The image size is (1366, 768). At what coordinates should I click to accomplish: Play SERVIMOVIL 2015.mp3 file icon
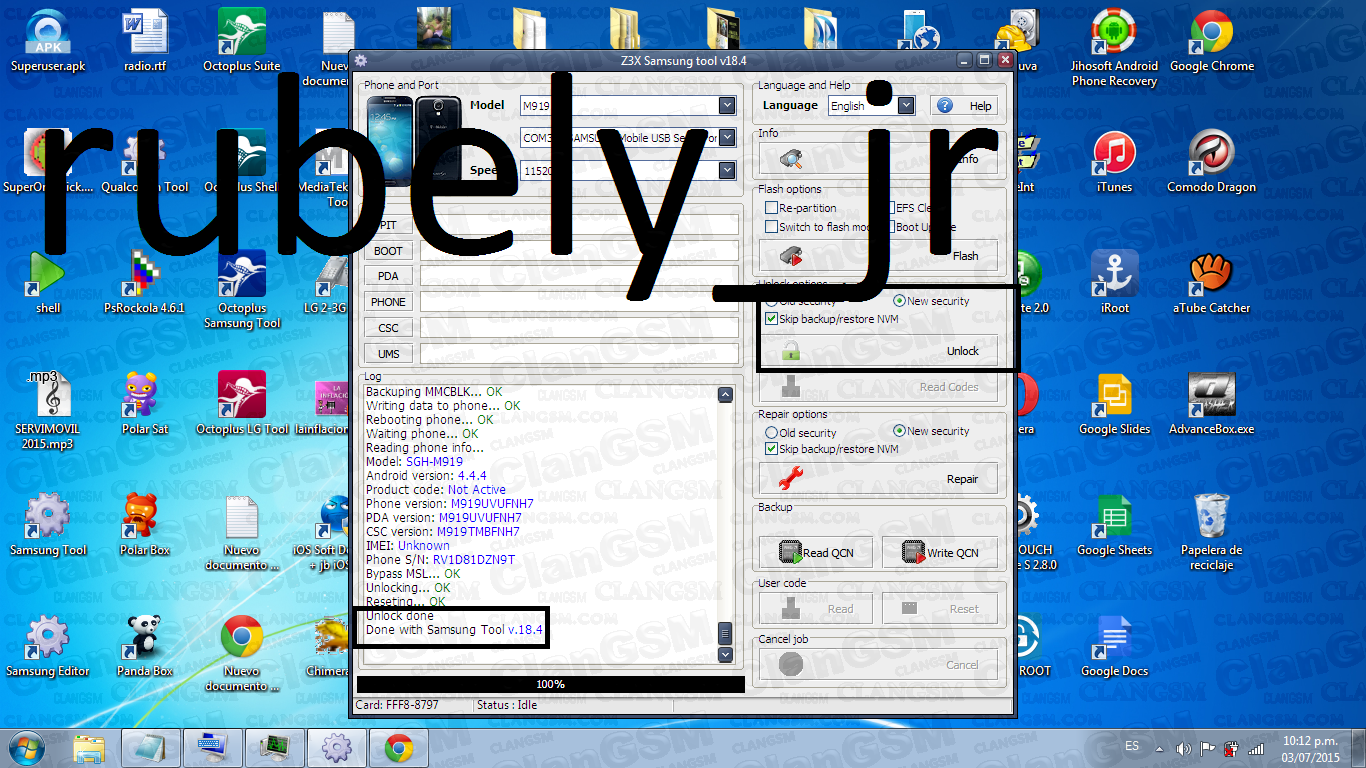[48, 411]
